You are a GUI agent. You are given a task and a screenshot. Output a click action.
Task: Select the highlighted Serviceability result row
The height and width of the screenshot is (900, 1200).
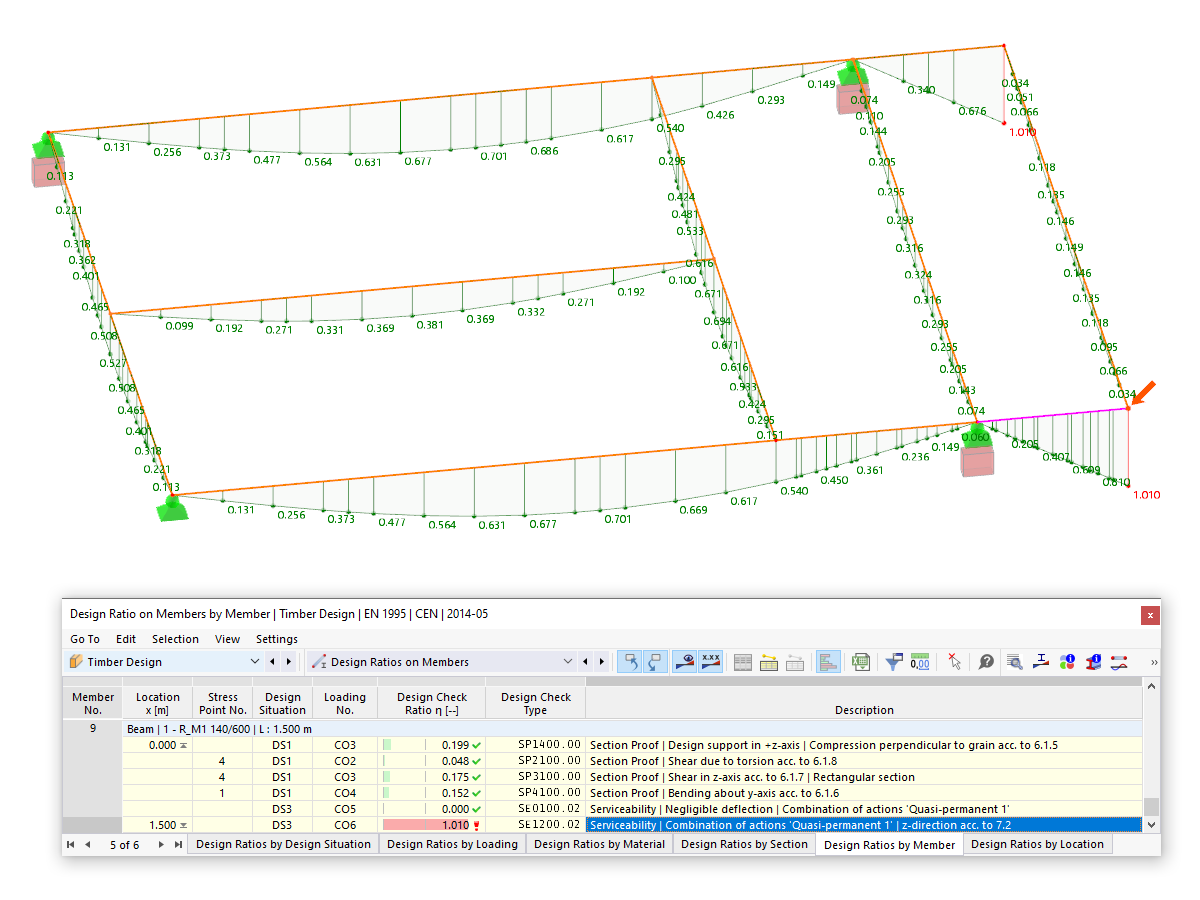click(x=800, y=825)
